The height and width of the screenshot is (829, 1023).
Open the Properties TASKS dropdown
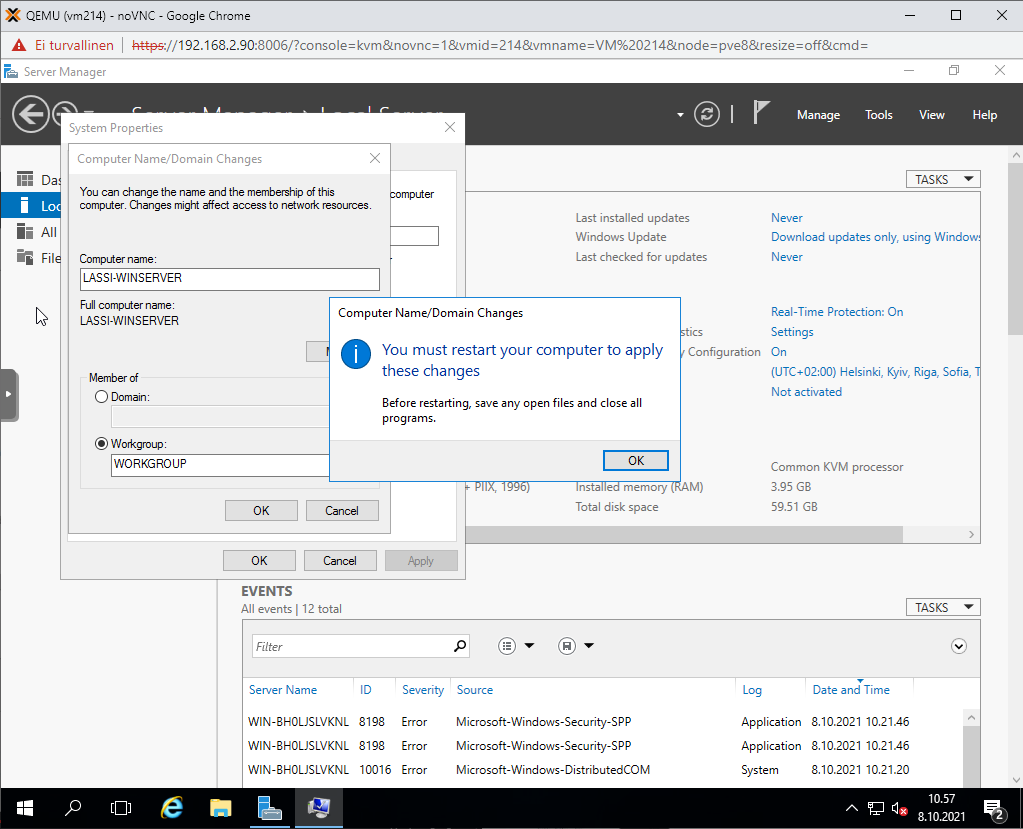tap(943, 179)
